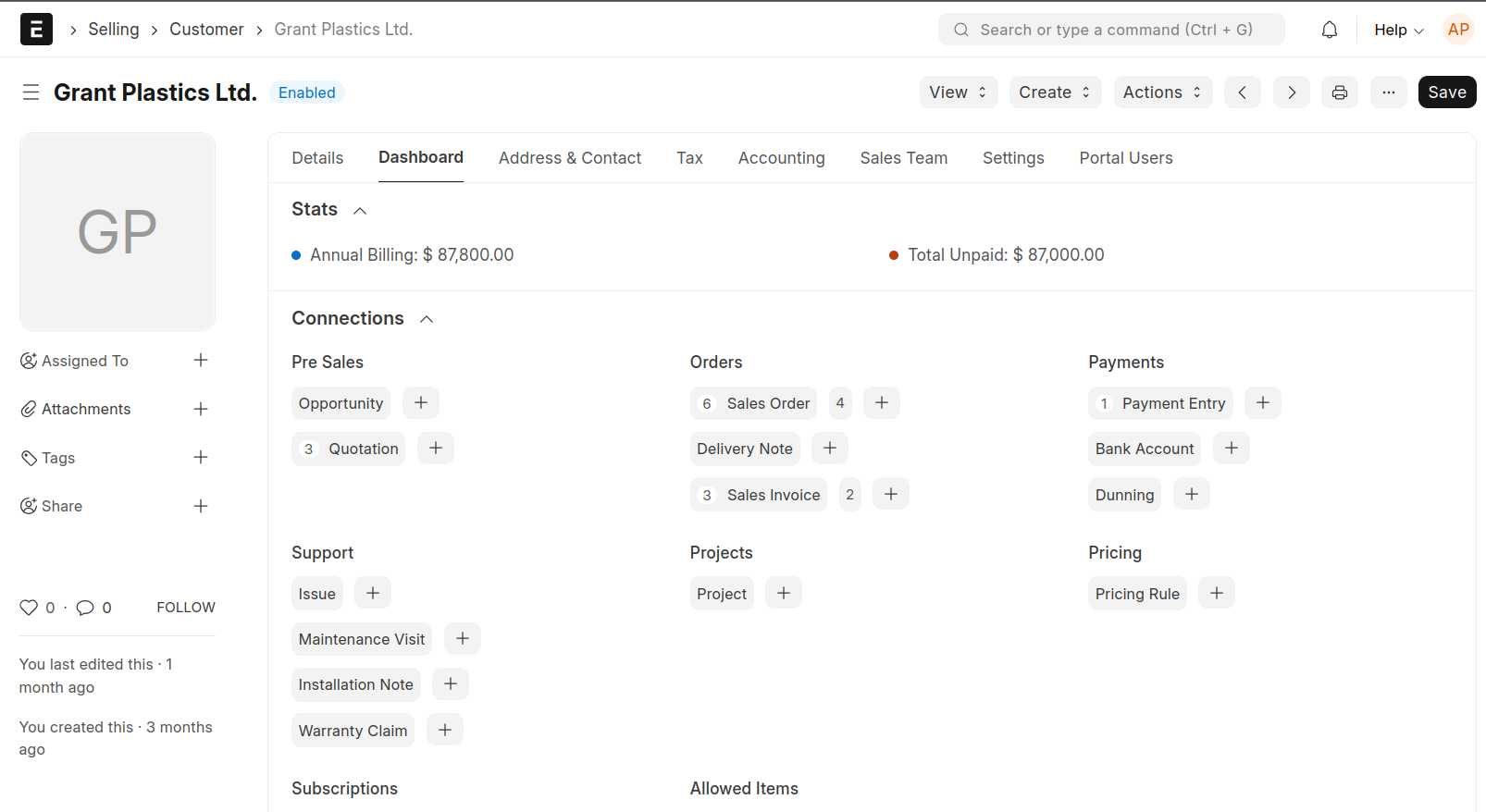
Task: Add a new Quotation with plus icon
Action: point(436,449)
